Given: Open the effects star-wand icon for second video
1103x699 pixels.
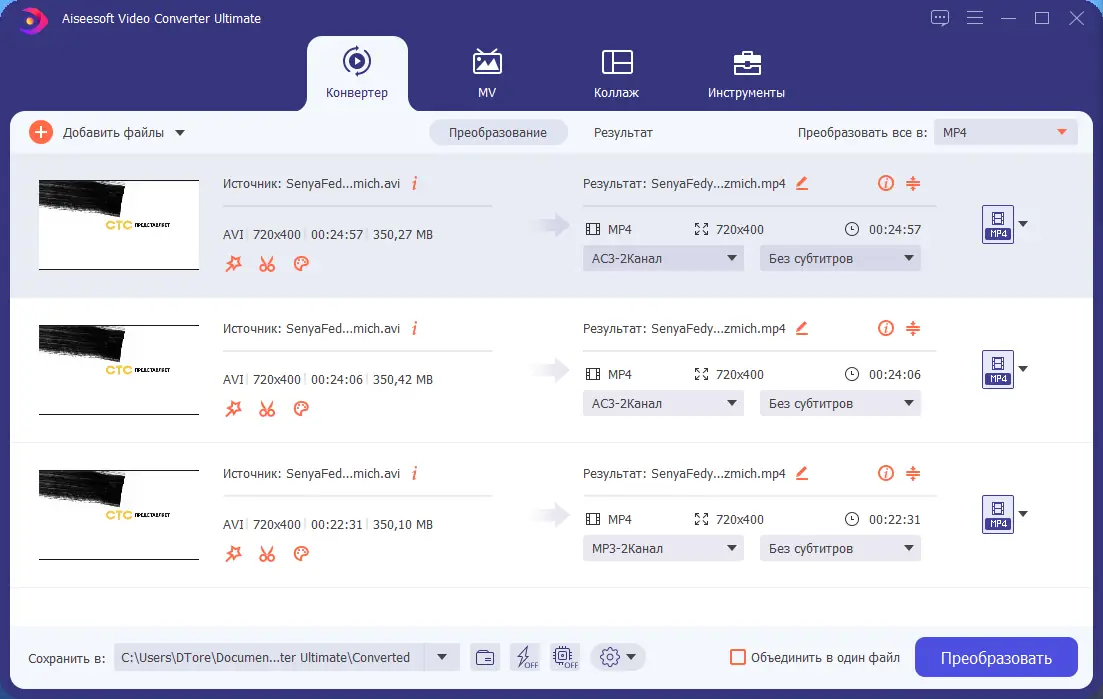Looking at the screenshot, I should click(x=234, y=409).
